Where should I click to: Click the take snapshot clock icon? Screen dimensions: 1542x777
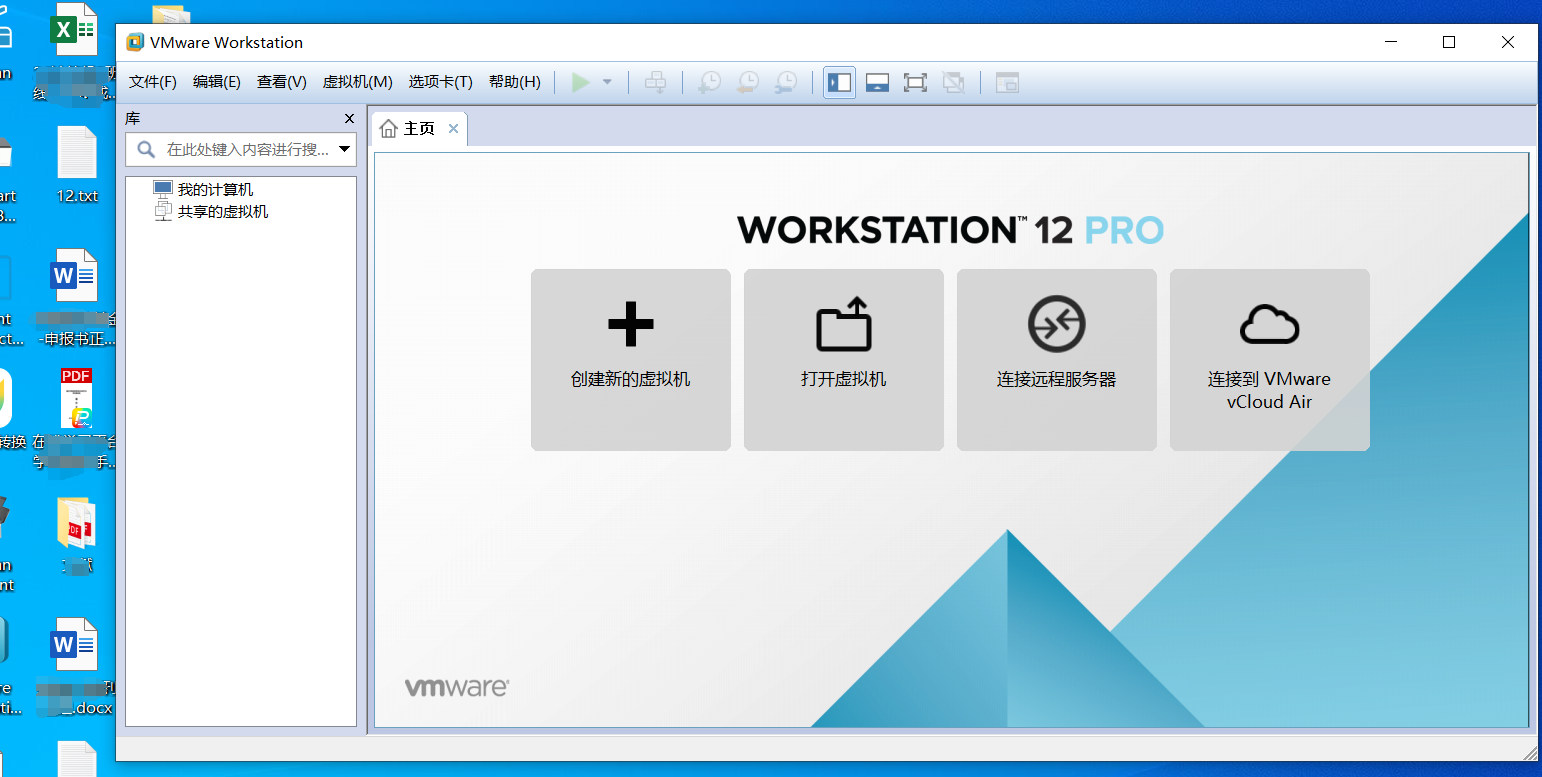(x=709, y=82)
